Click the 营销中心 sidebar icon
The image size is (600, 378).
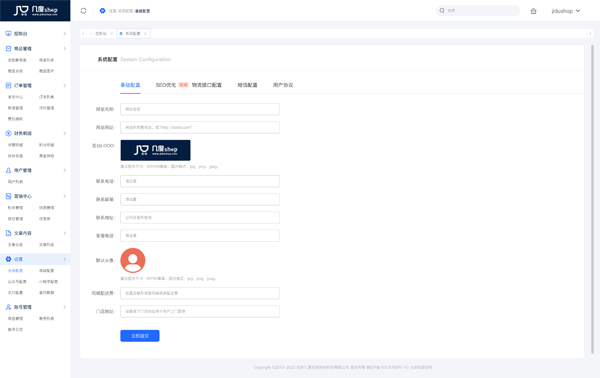8,196
